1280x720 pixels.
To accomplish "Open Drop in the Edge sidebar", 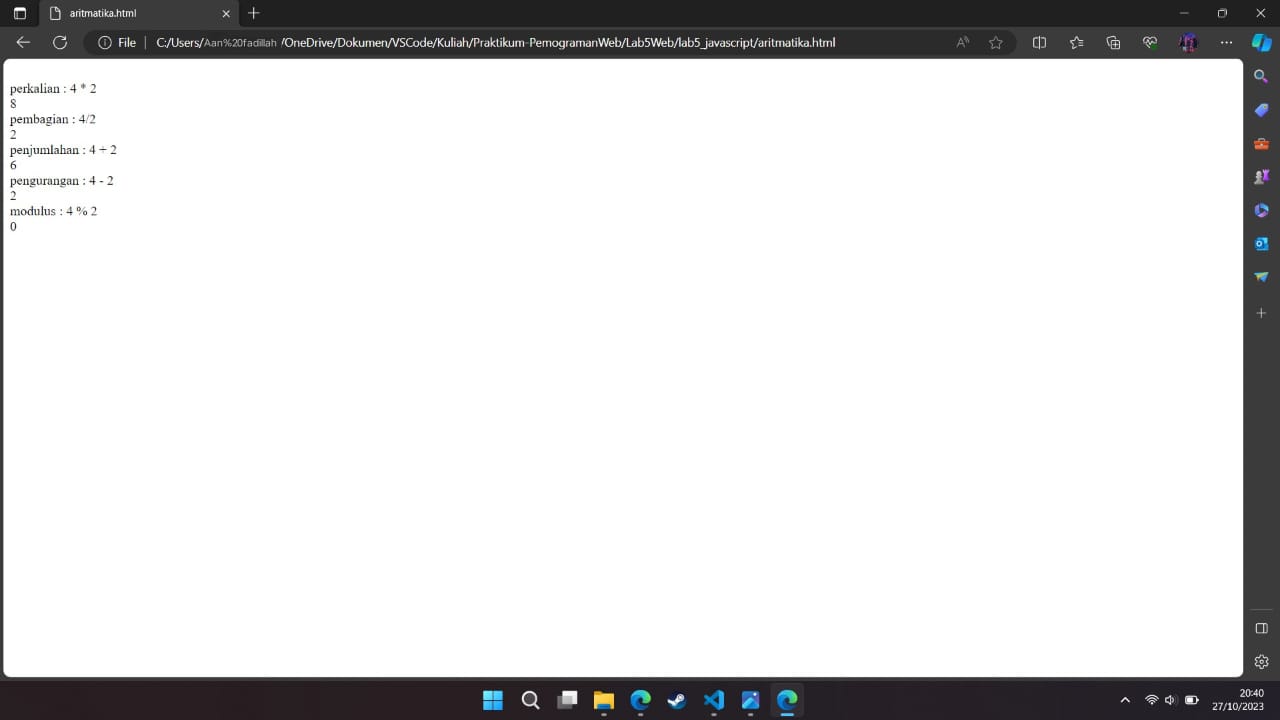I will point(1261,277).
